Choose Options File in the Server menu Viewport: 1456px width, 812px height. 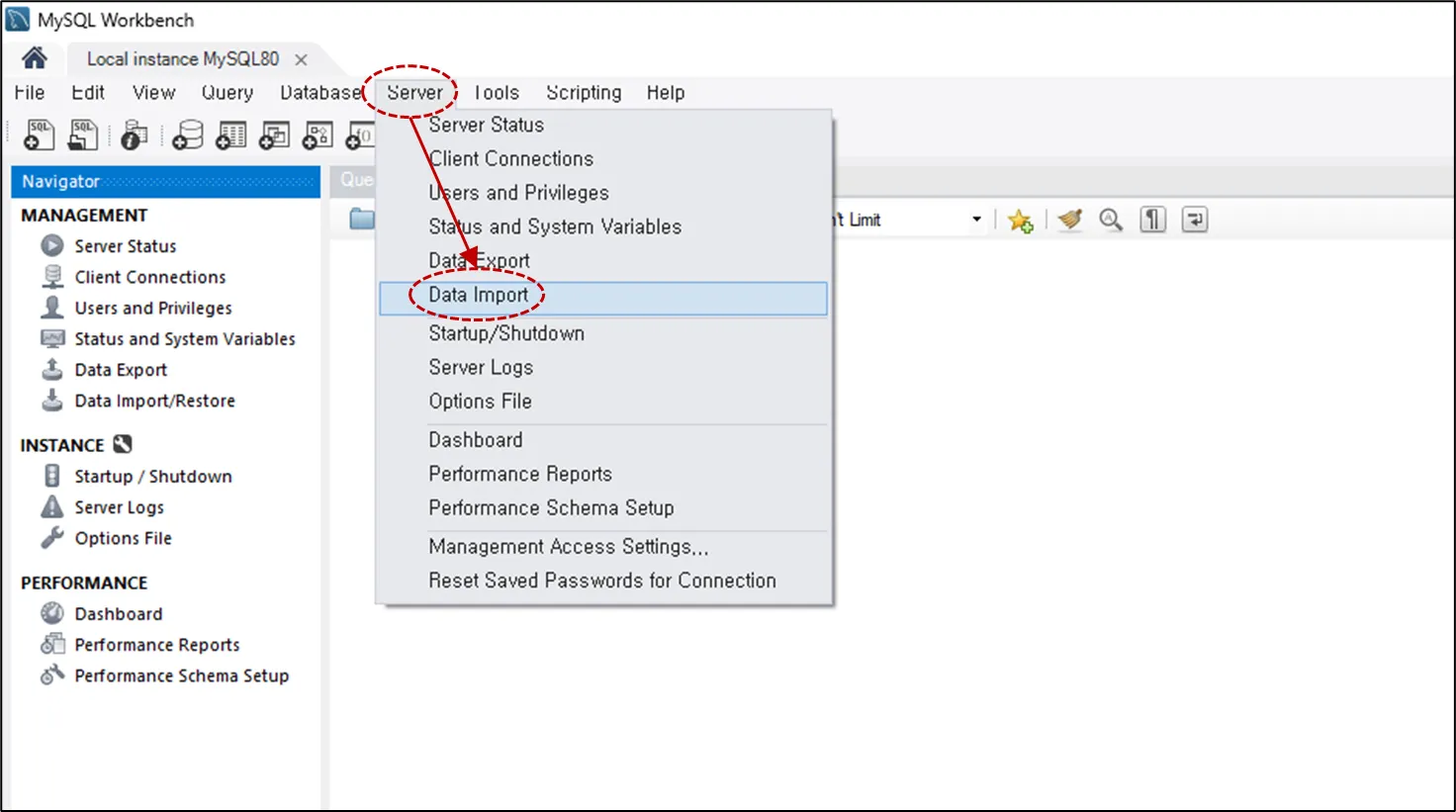[x=603, y=402]
